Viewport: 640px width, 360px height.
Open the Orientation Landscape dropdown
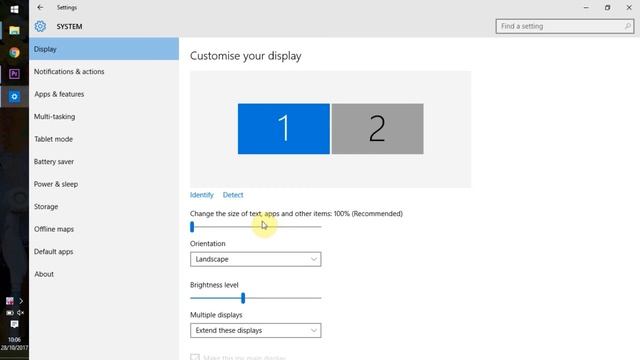coord(256,259)
